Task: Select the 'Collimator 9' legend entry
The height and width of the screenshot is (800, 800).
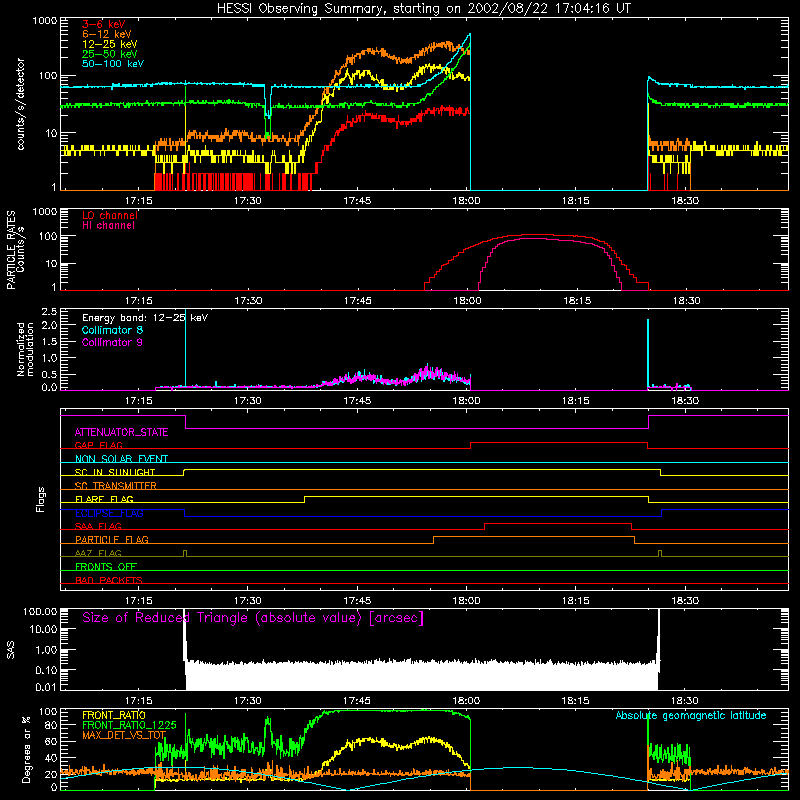Action: [112, 342]
